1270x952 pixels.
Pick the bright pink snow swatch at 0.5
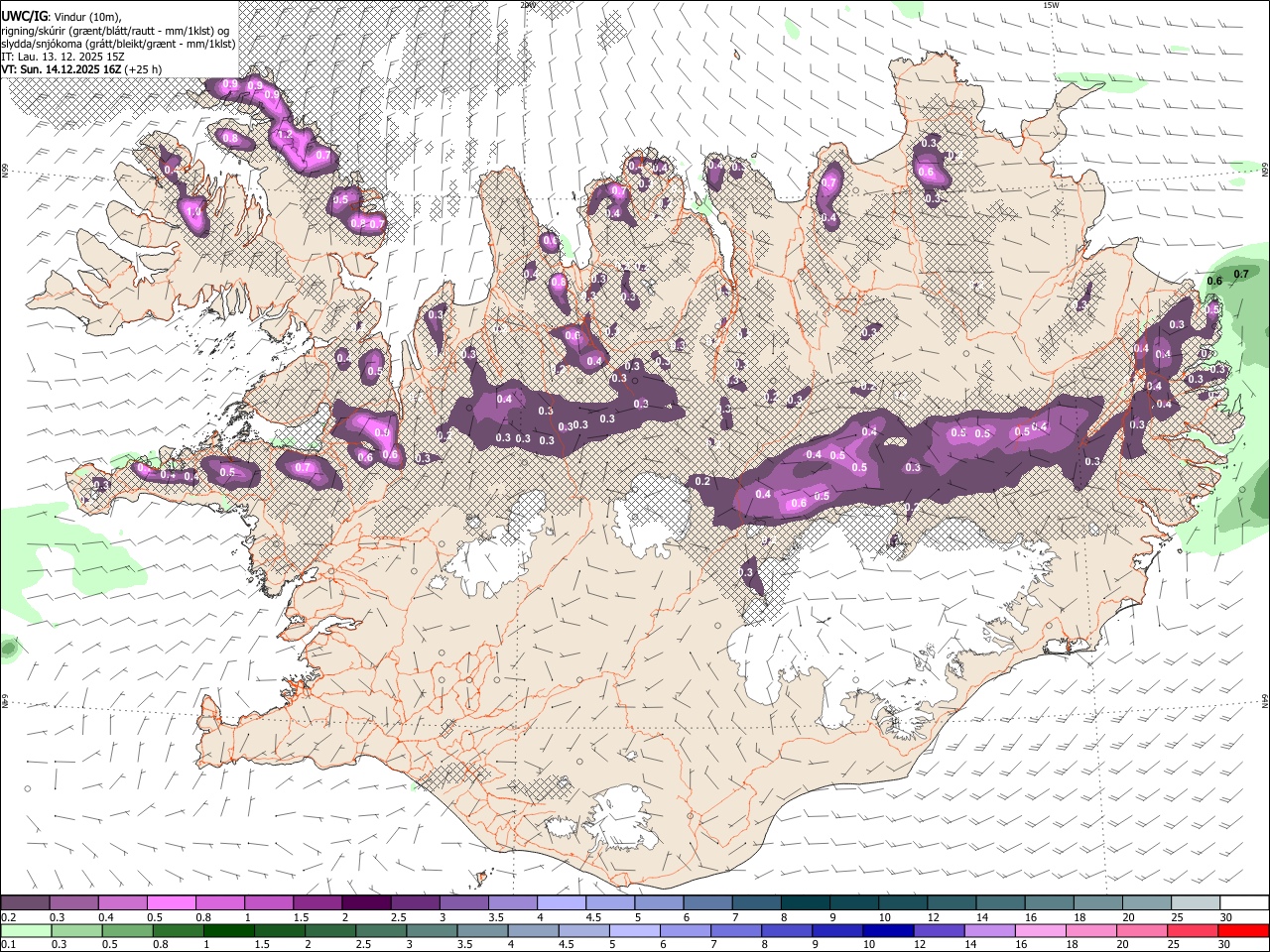pos(172,903)
